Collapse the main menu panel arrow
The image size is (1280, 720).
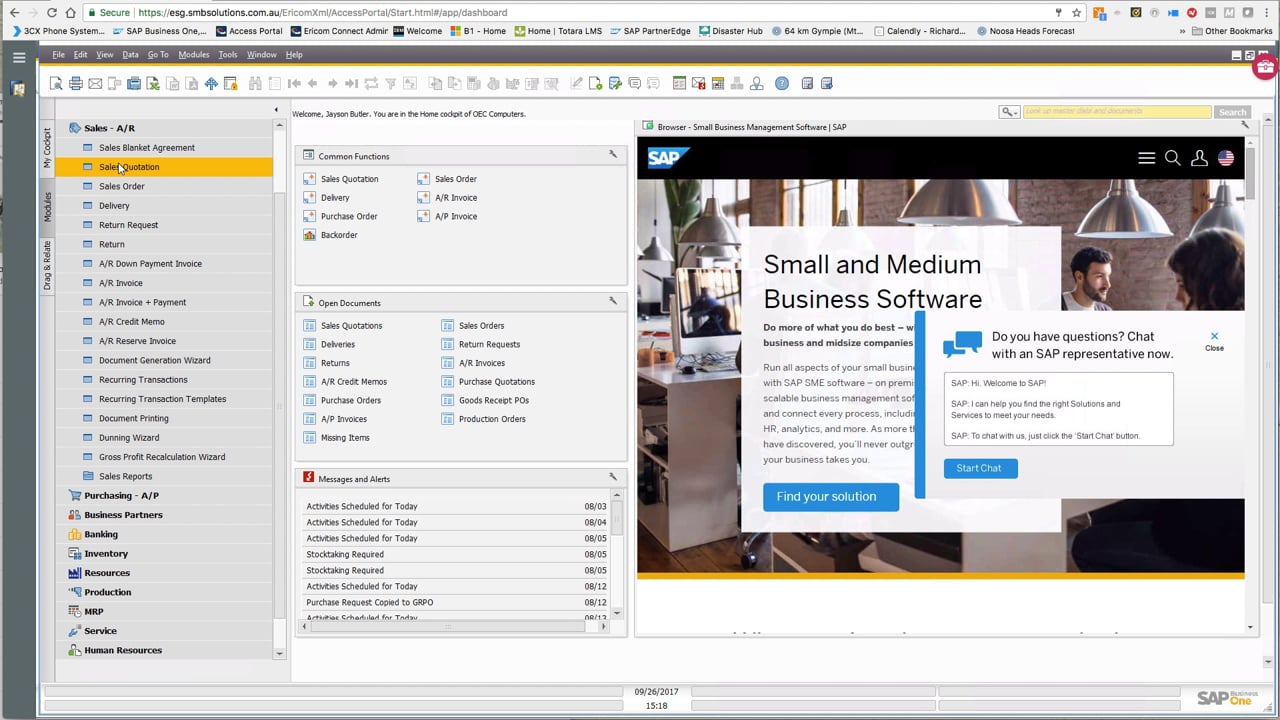(276, 110)
